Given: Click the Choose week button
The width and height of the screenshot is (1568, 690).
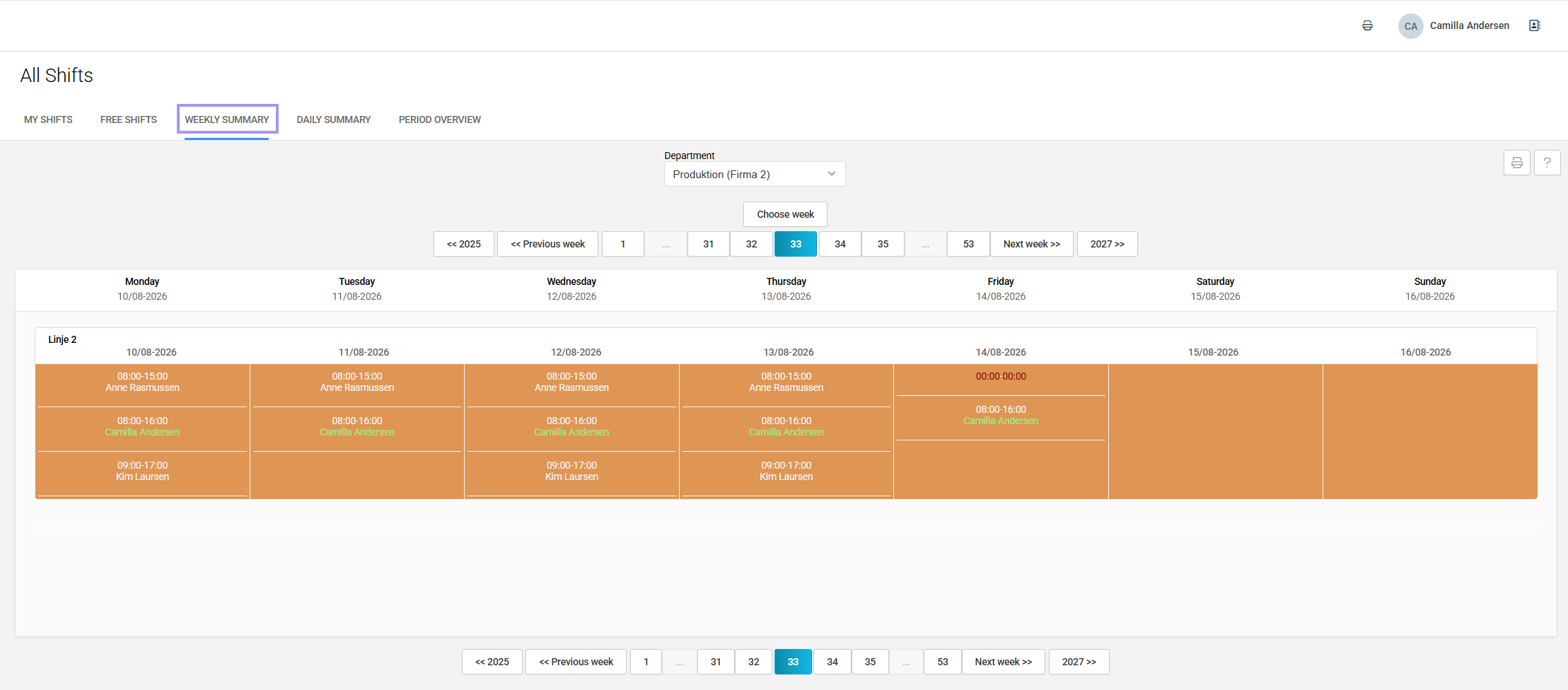Looking at the screenshot, I should click(785, 214).
